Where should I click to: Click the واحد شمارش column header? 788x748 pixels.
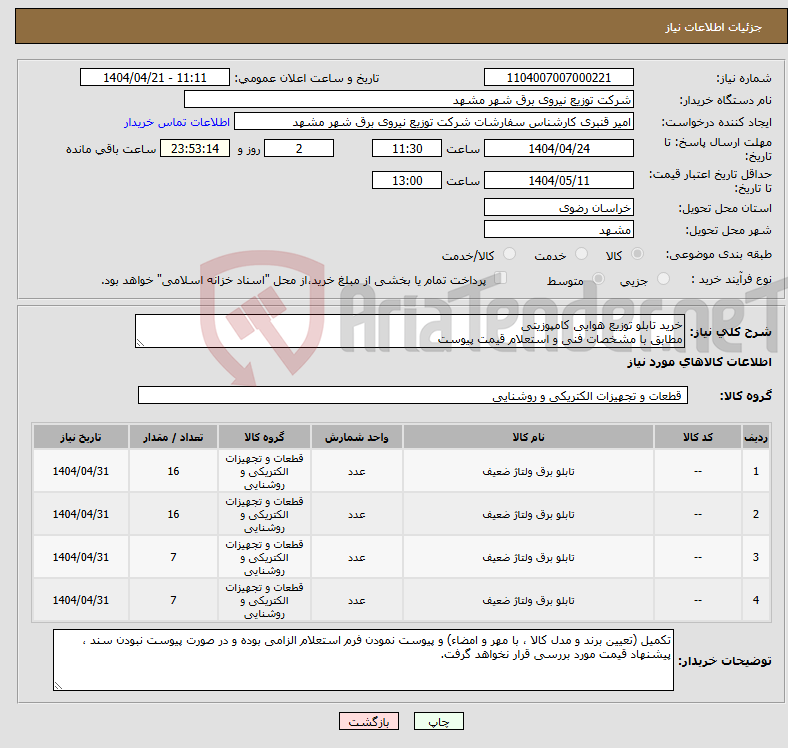(357, 437)
